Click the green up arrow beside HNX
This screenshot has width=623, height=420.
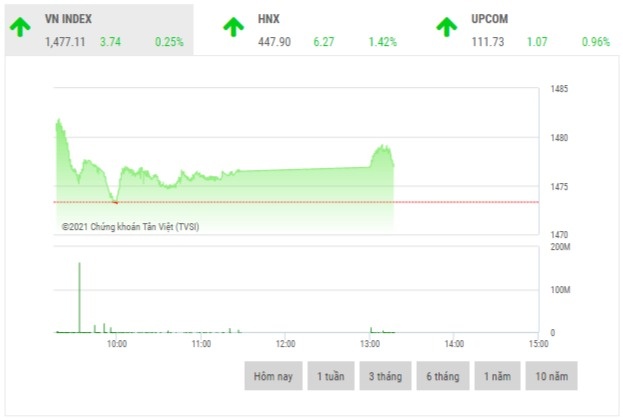click(233, 28)
